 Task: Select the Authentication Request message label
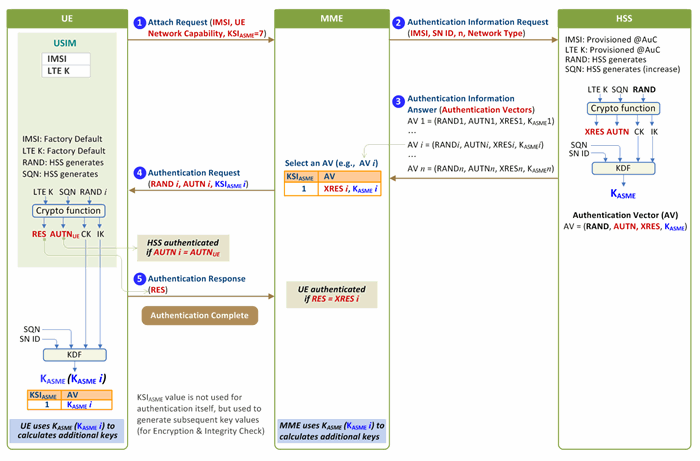194,173
